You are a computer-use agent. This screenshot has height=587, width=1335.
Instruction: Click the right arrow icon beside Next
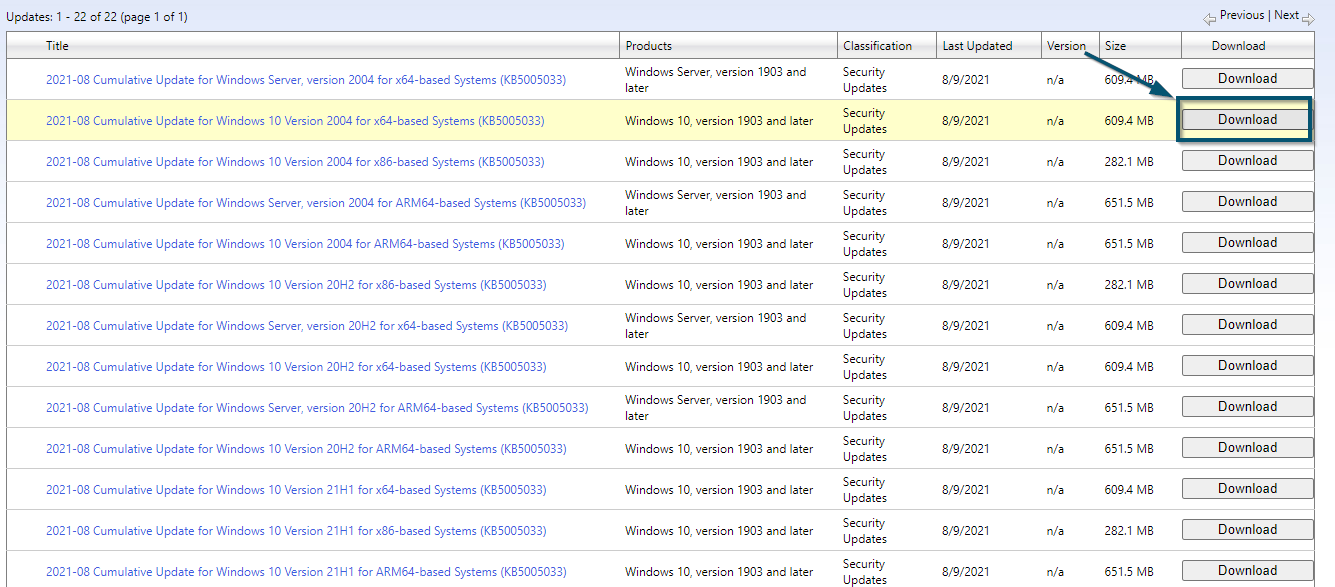tap(1308, 17)
